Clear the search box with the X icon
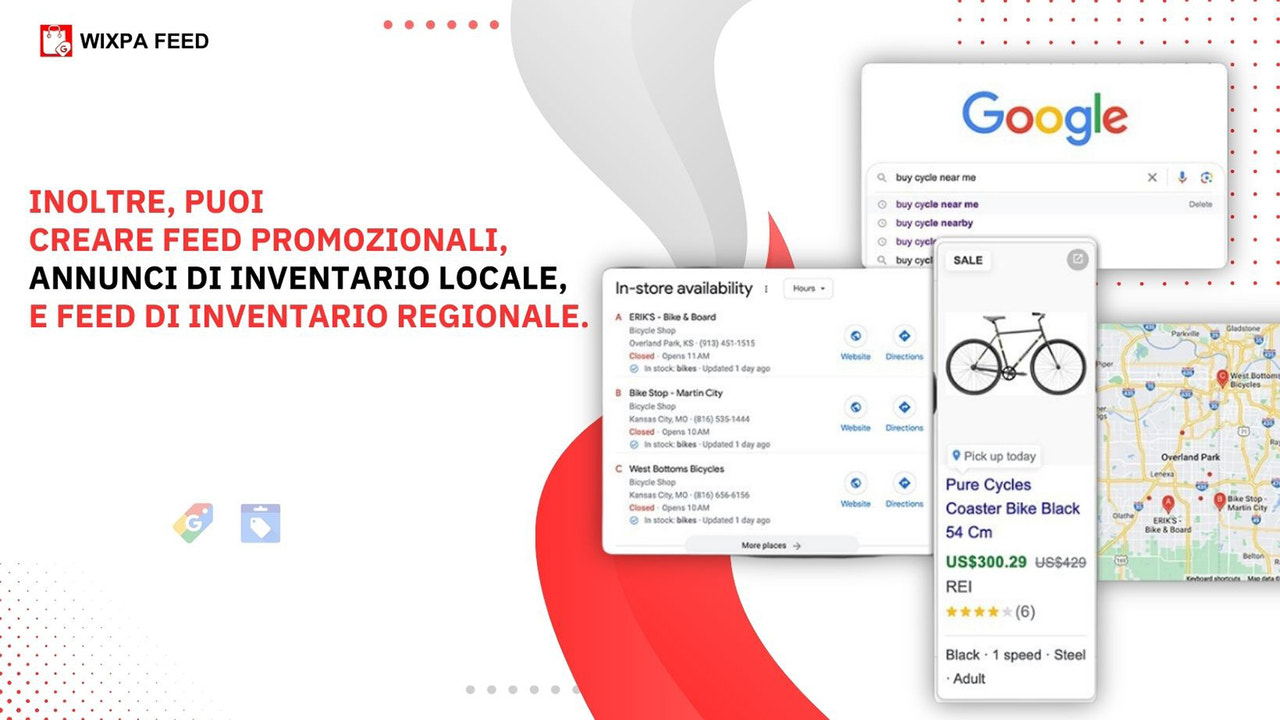The width and height of the screenshot is (1280, 720). [1152, 177]
